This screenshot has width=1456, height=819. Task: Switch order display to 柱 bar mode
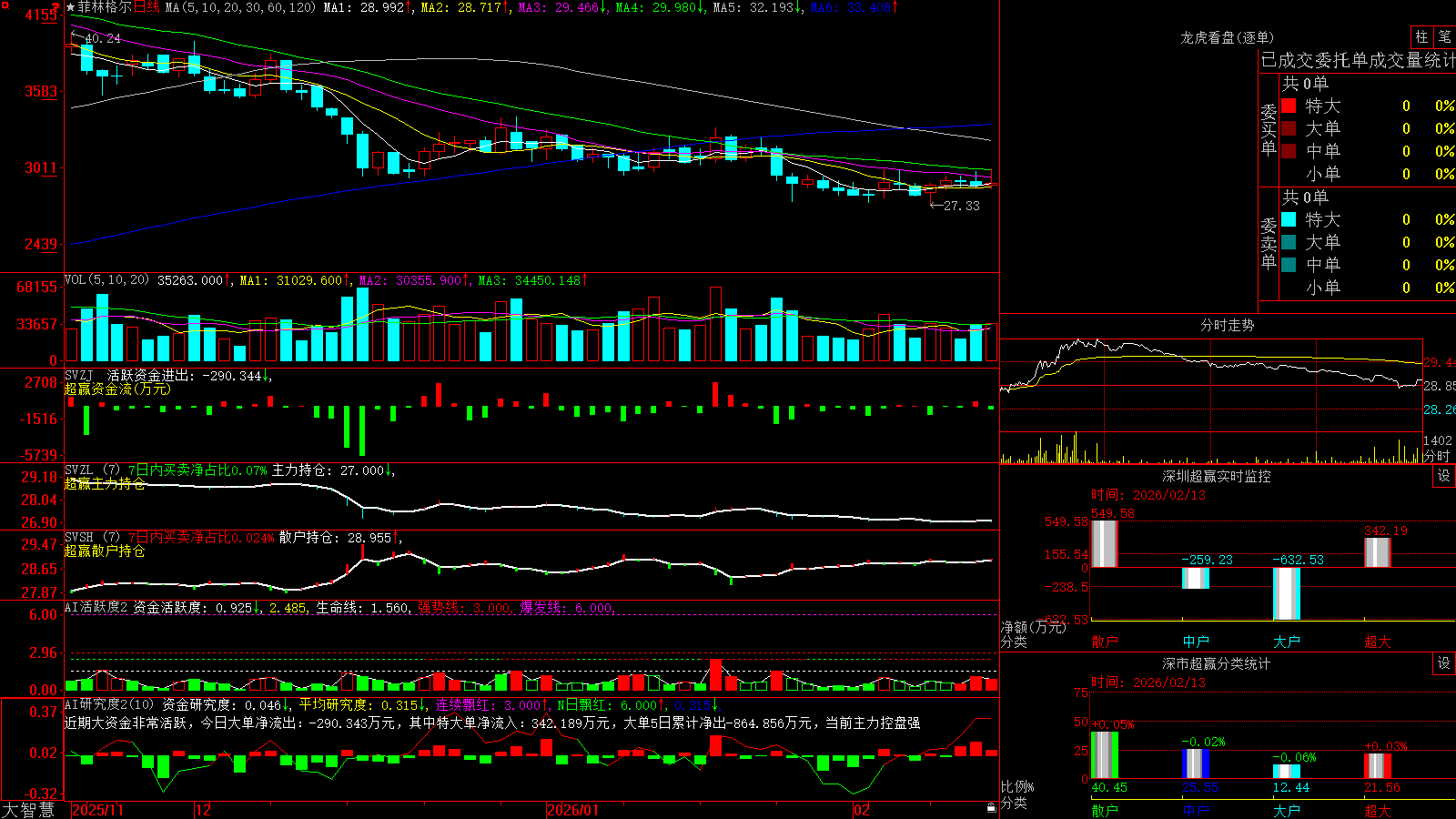(x=1421, y=36)
